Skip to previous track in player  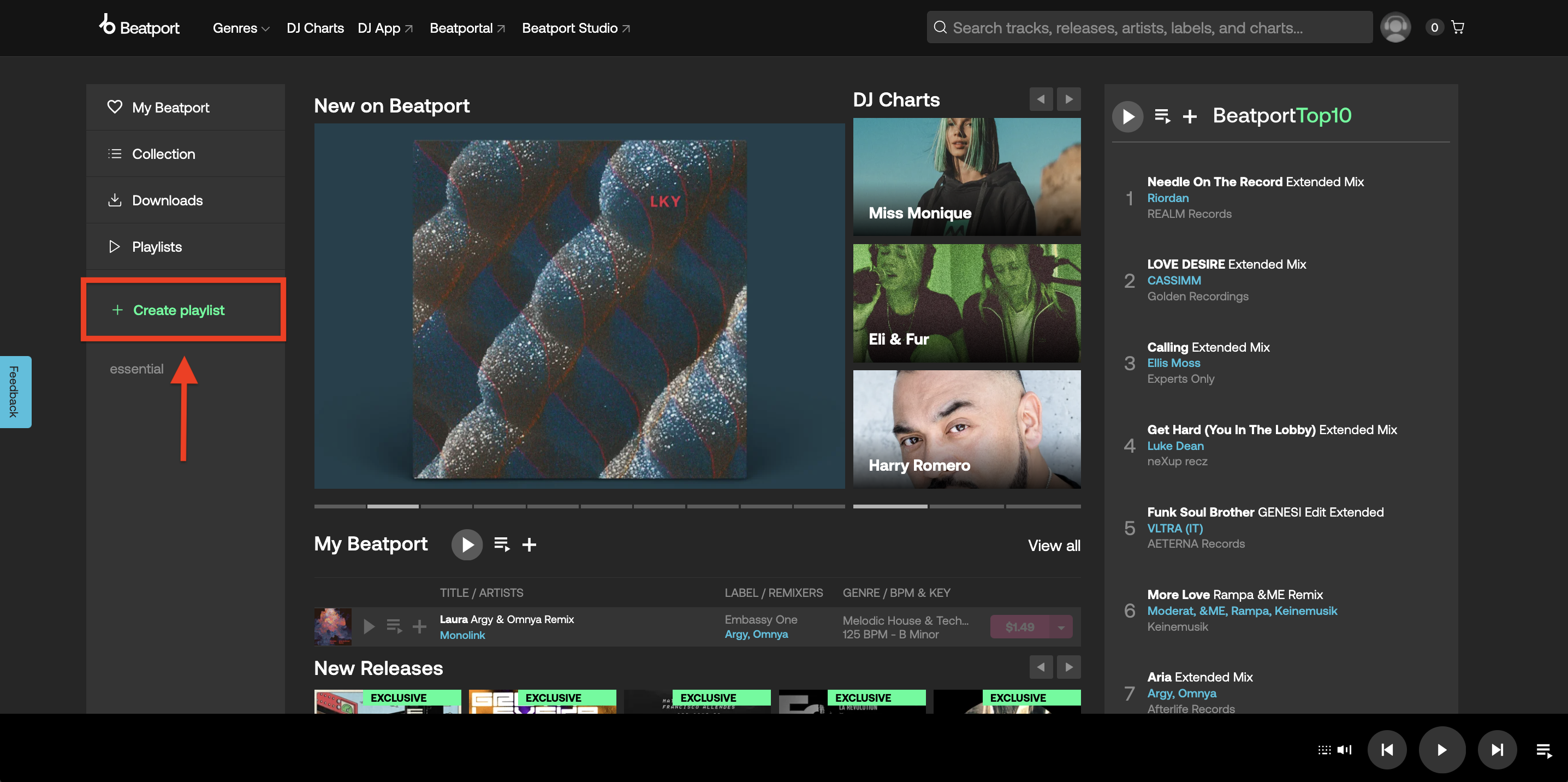click(1387, 749)
